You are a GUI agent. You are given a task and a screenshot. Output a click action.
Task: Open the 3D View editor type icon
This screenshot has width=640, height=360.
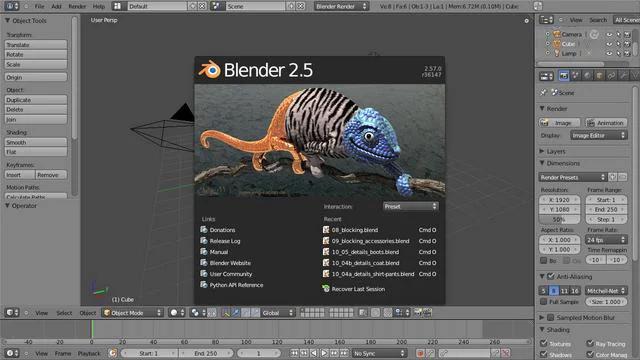click(x=11, y=313)
